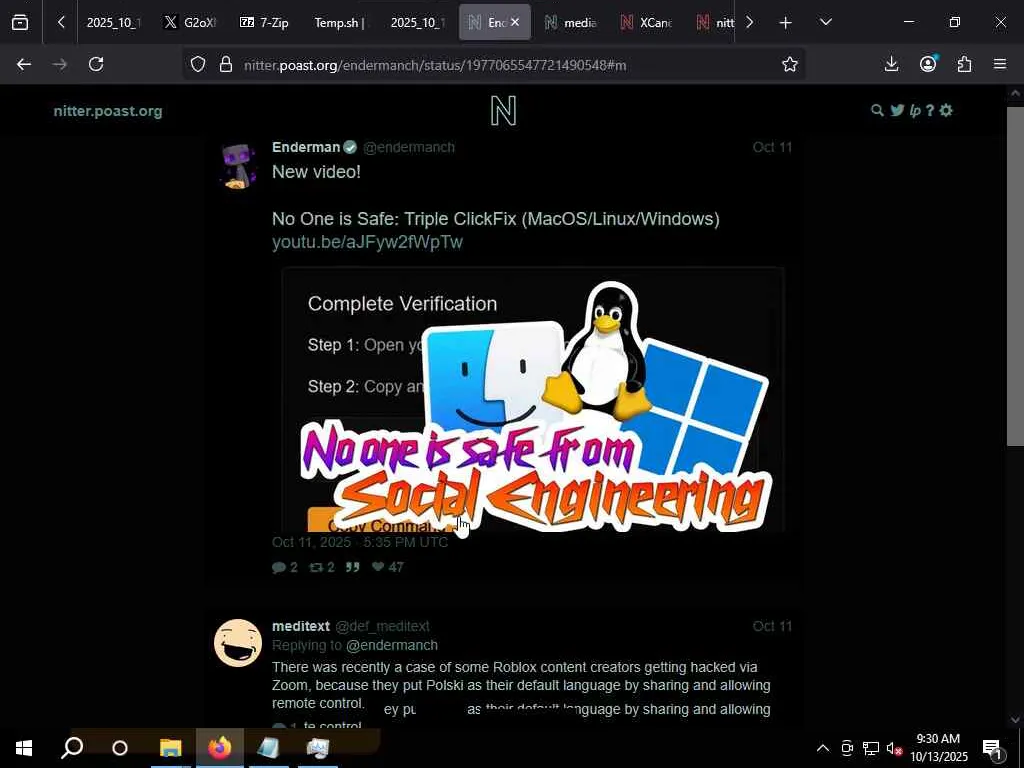Open the Firefox downloads panel
This screenshot has width=1024, height=768.
click(x=891, y=64)
